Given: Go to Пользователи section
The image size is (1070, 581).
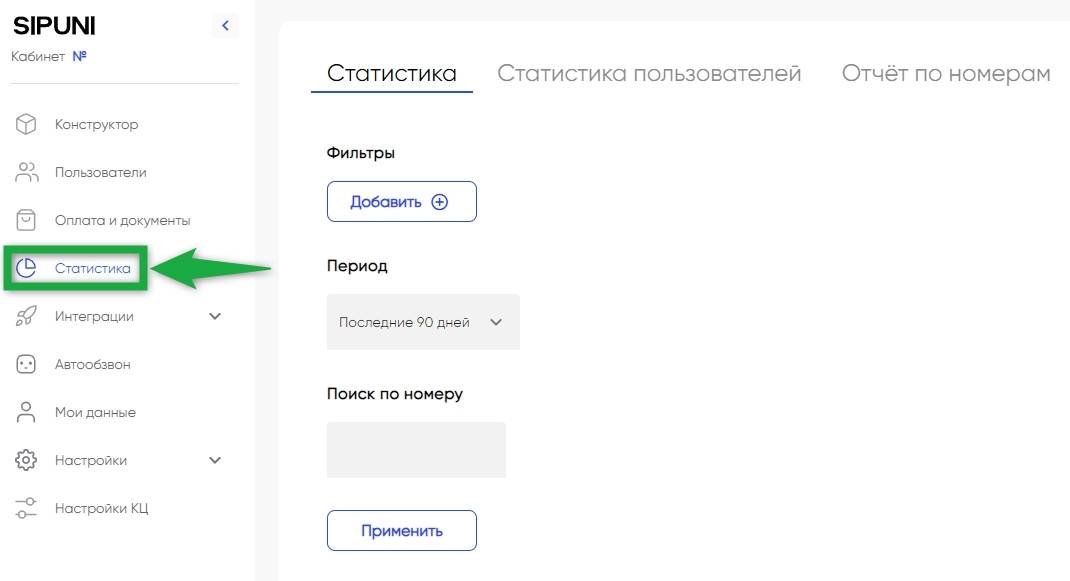Looking at the screenshot, I should [x=100, y=172].
